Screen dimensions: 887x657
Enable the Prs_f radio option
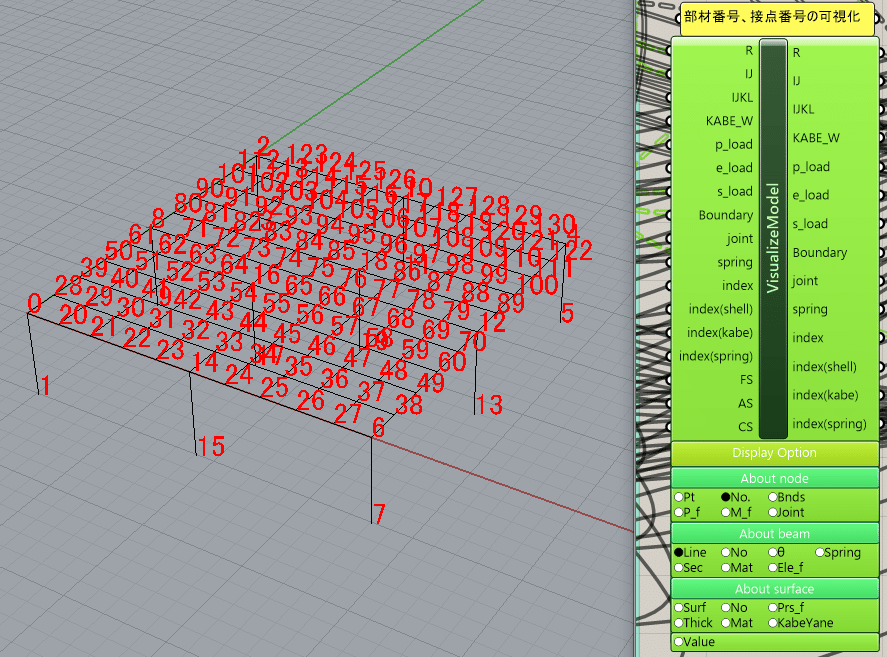tap(772, 608)
